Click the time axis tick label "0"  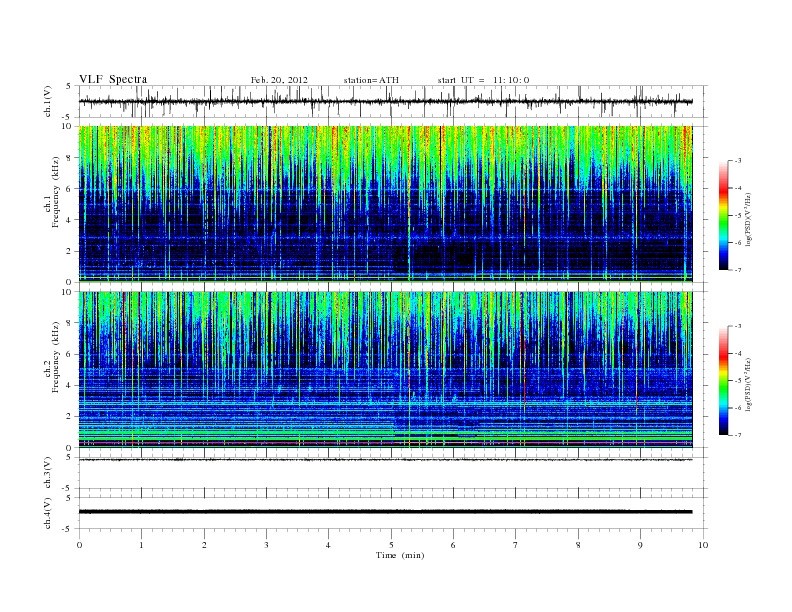[x=79, y=545]
